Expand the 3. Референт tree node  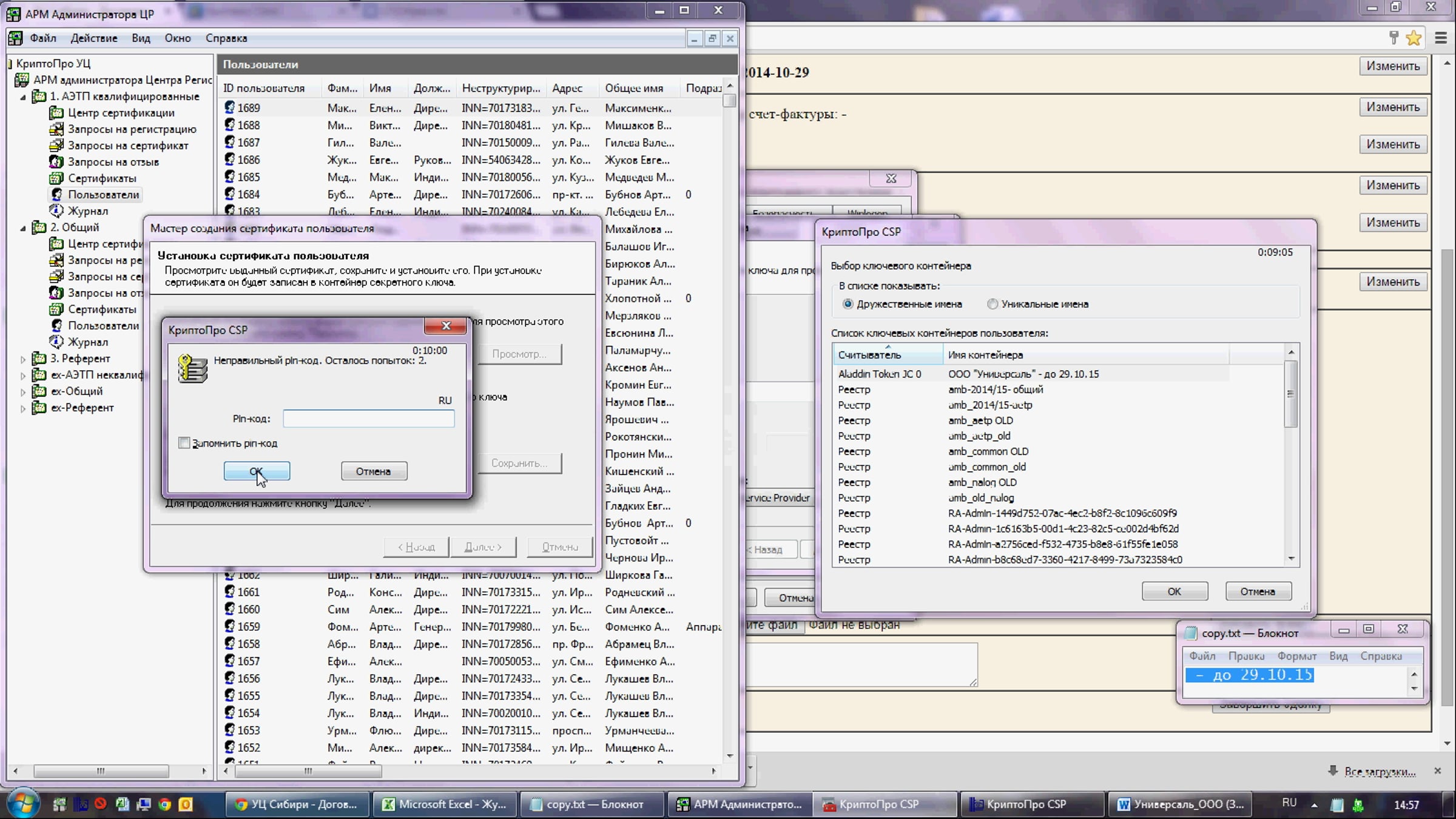coord(23,359)
